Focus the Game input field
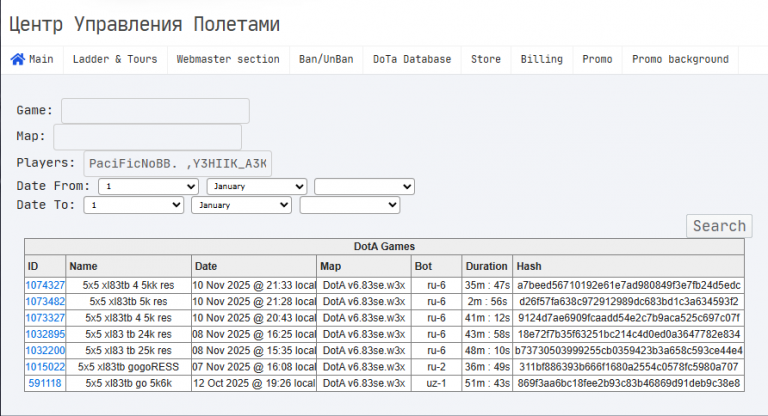 coord(155,111)
